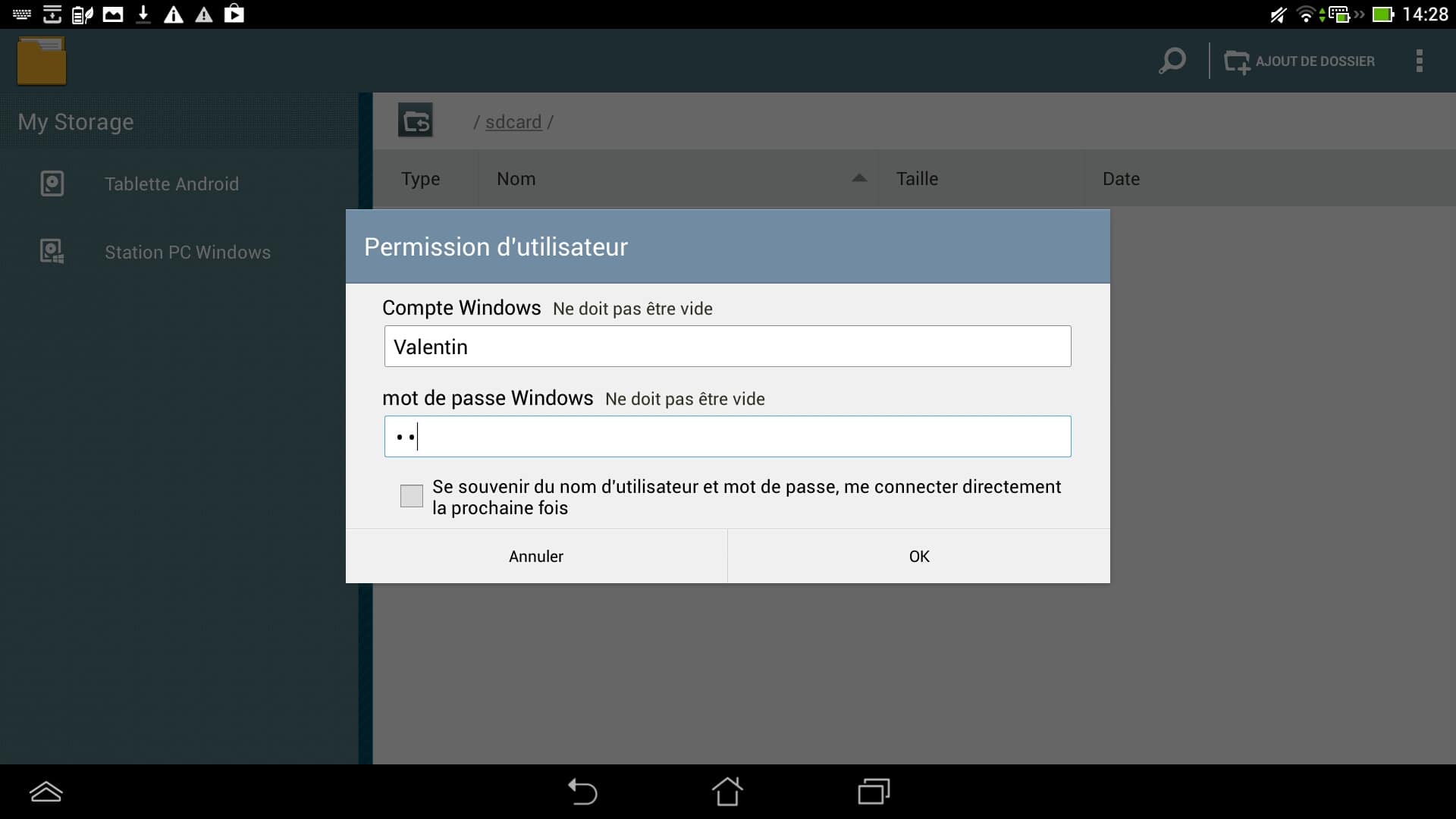Toggle the Nom column sort arrow

[858, 178]
